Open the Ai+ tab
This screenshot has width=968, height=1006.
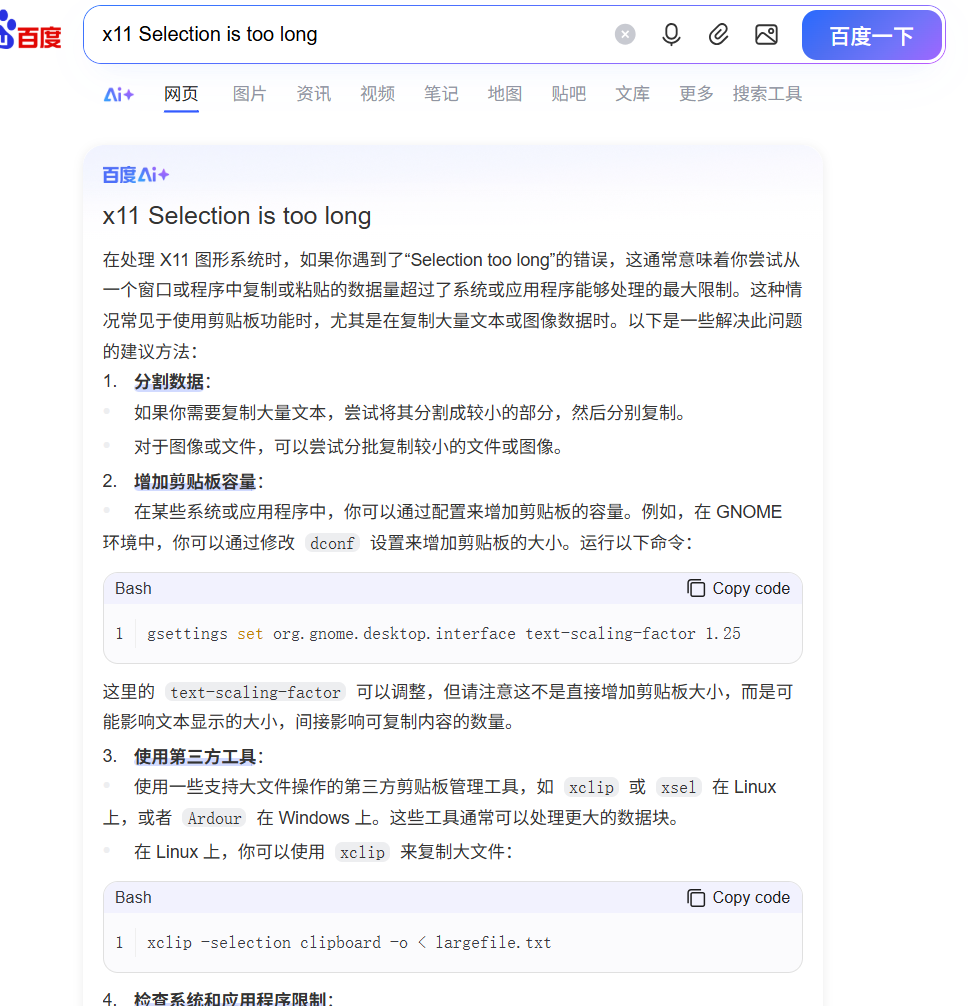(119, 94)
